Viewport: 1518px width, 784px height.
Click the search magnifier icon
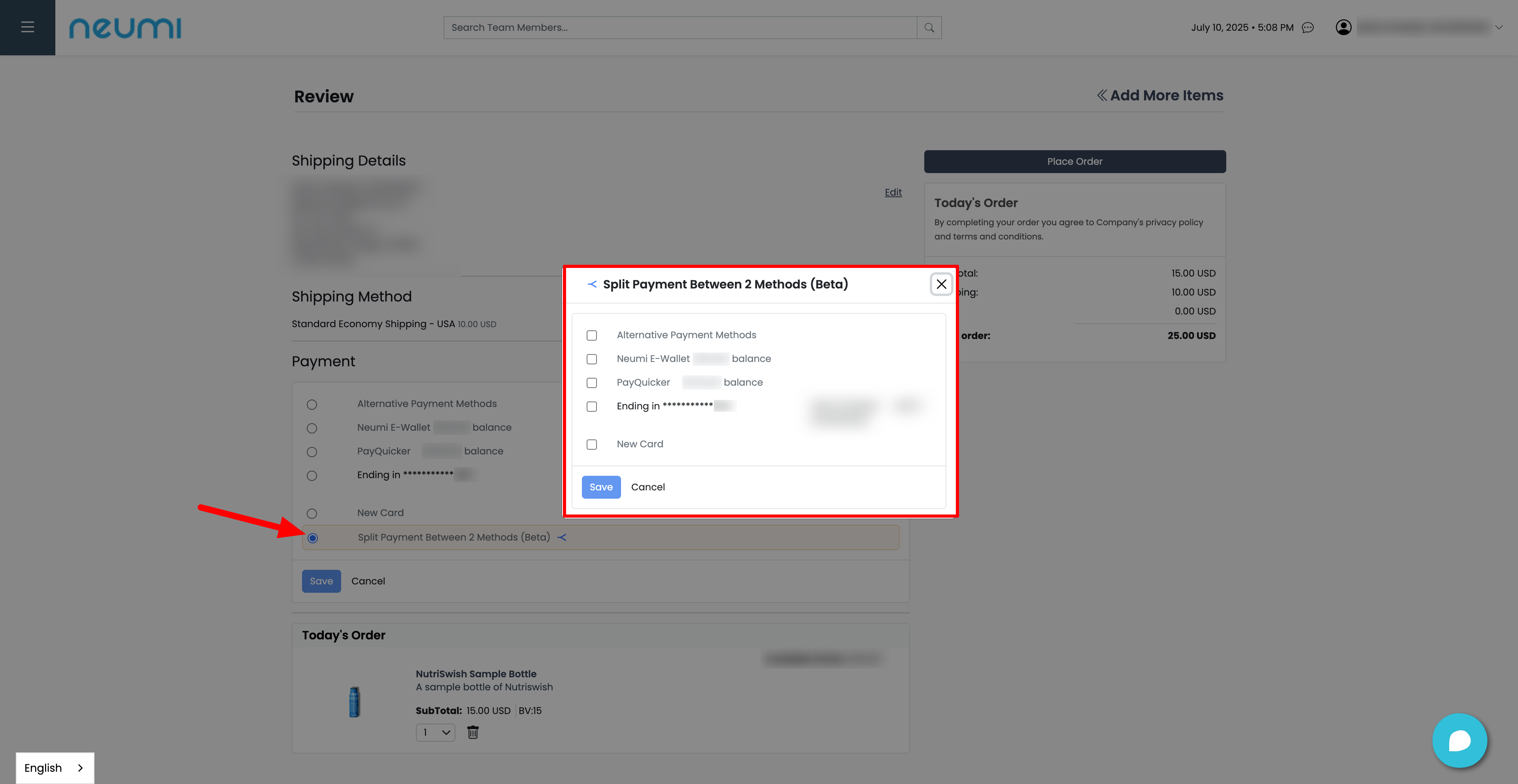pos(929,28)
